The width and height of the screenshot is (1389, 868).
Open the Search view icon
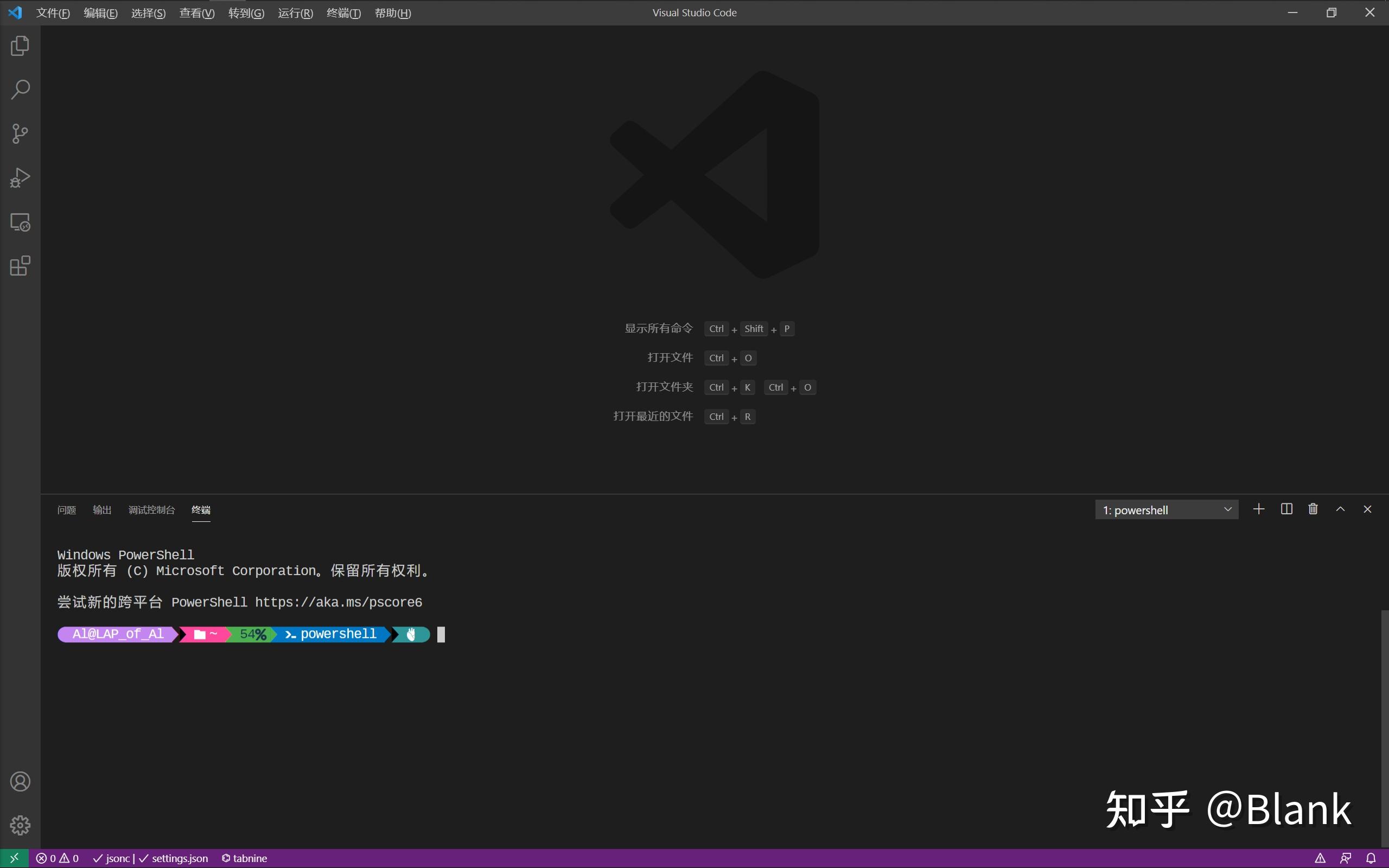[20, 90]
